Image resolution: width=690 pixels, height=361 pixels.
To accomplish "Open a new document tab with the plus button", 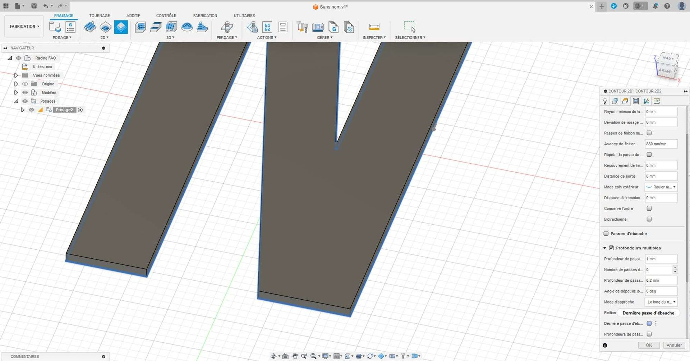I will coord(602,6).
